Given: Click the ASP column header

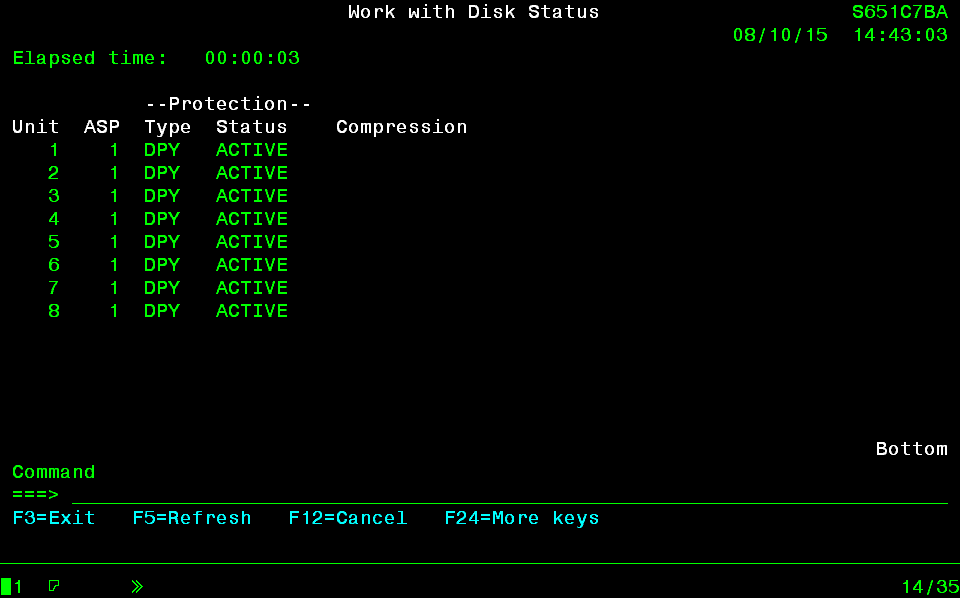Looking at the screenshot, I should click(102, 127).
